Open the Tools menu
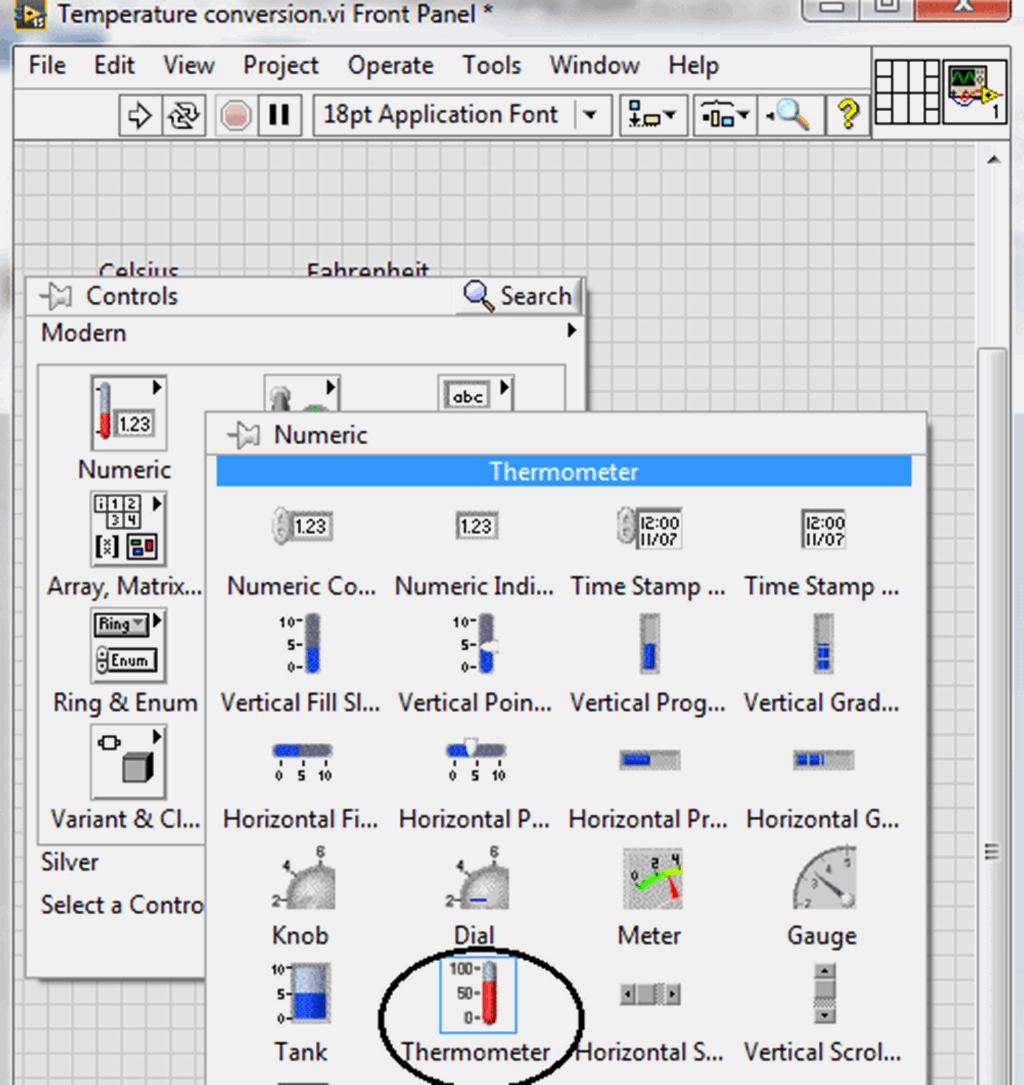The image size is (1024, 1085). (491, 65)
